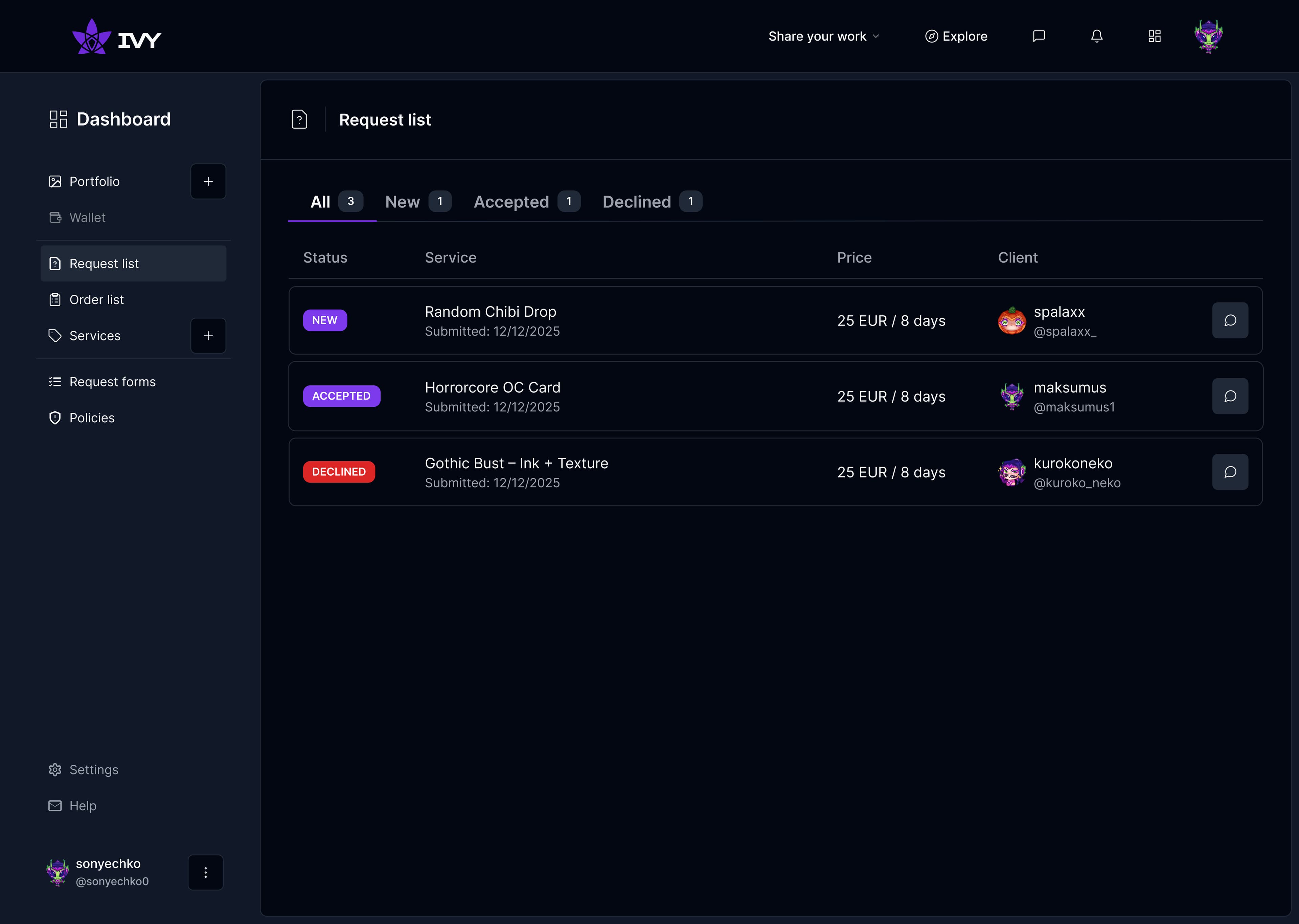Screen dimensions: 1299x924
Task: Go to Explore
Action: click(956, 37)
